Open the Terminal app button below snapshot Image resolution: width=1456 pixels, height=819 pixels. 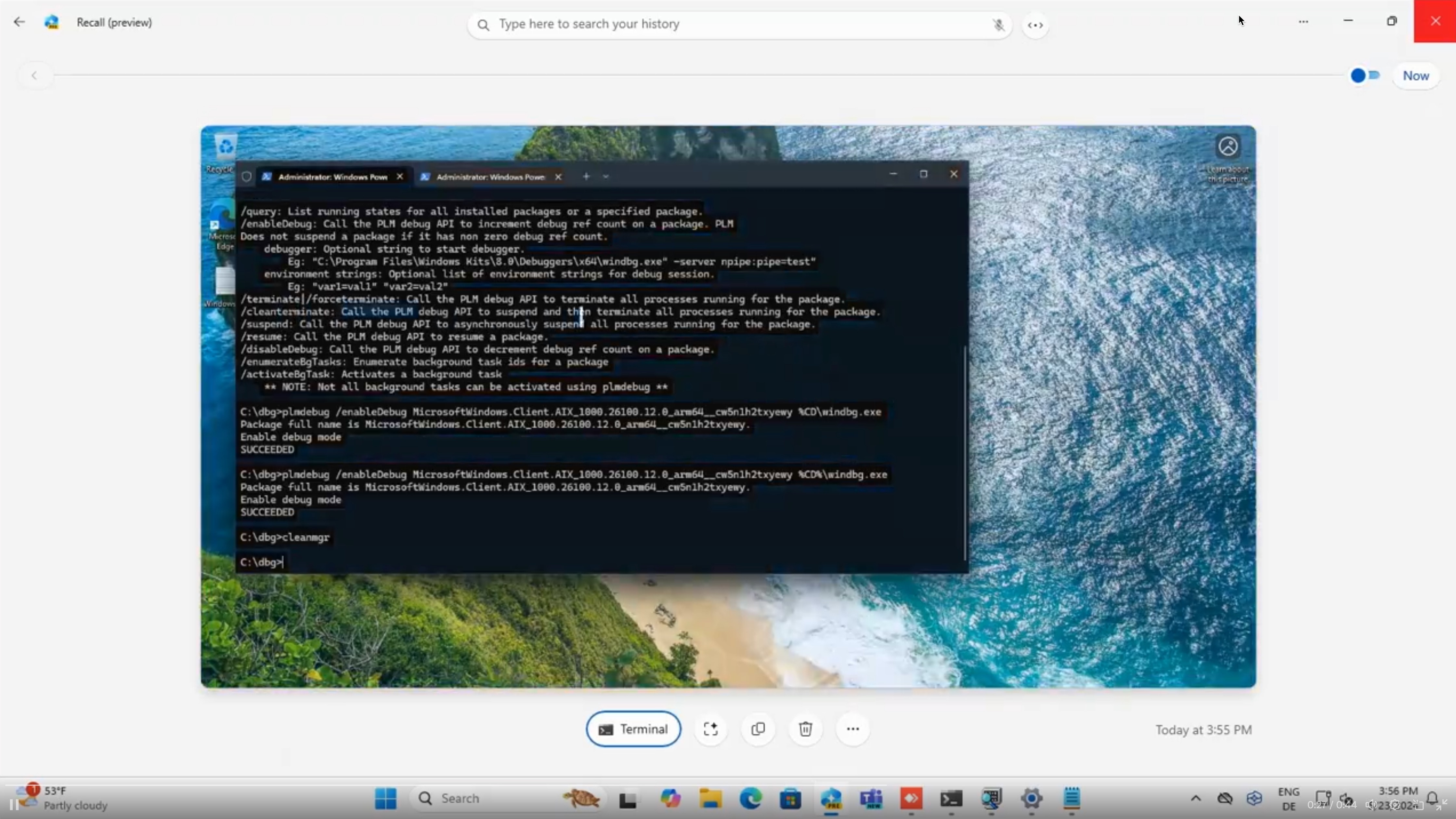pyautogui.click(x=633, y=729)
